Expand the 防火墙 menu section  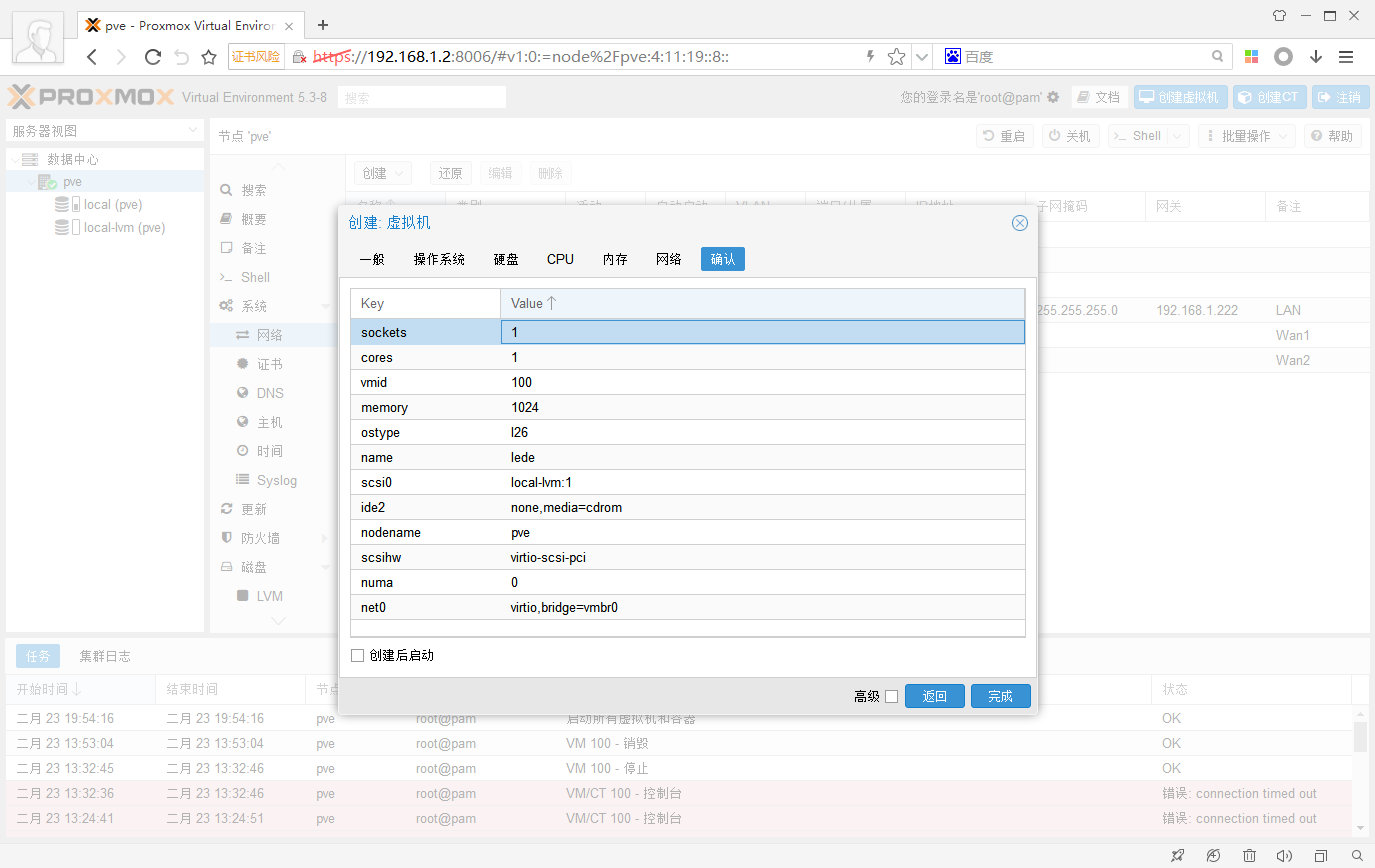326,538
